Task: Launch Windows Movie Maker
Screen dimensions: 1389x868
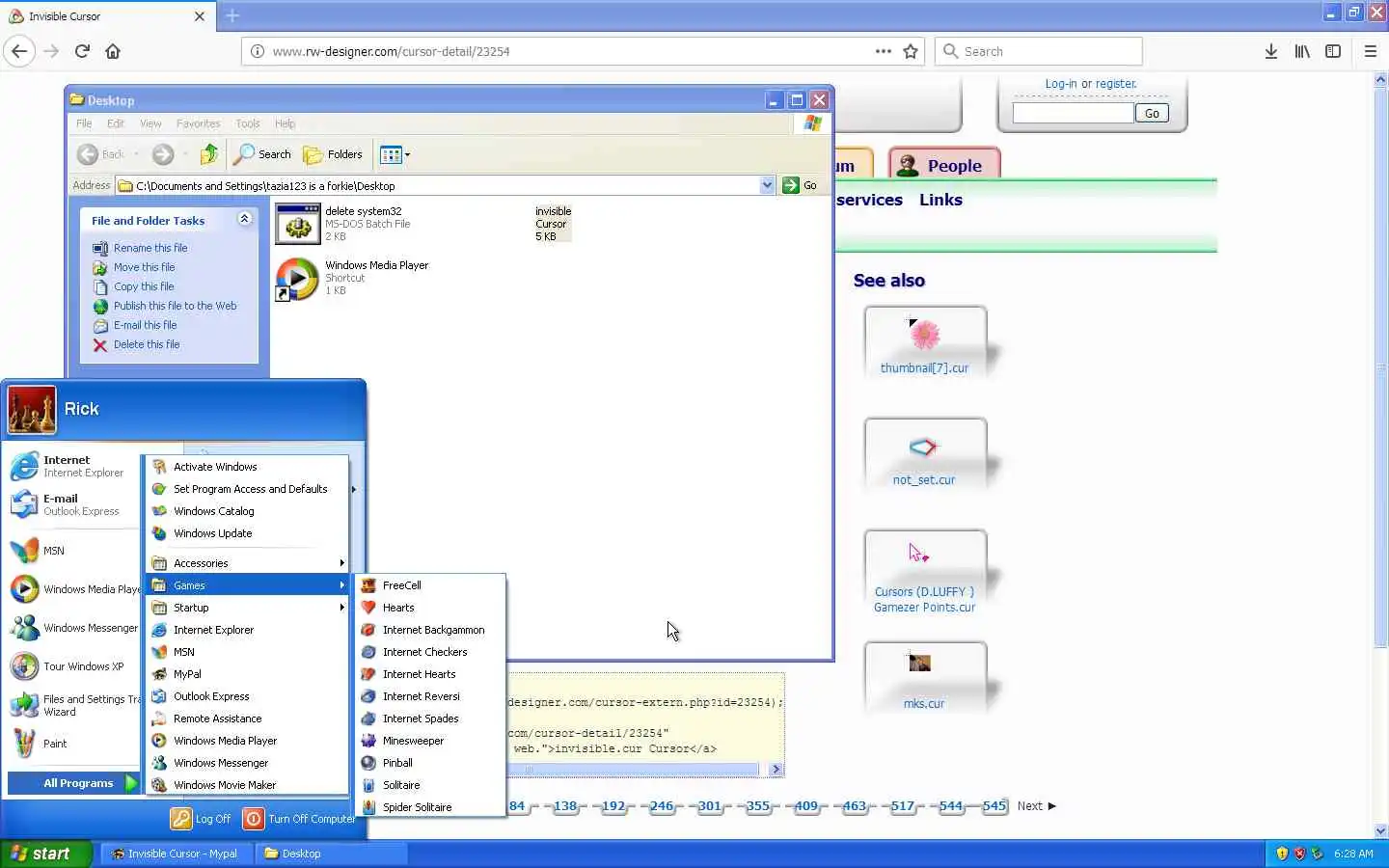Action: tap(247, 785)
